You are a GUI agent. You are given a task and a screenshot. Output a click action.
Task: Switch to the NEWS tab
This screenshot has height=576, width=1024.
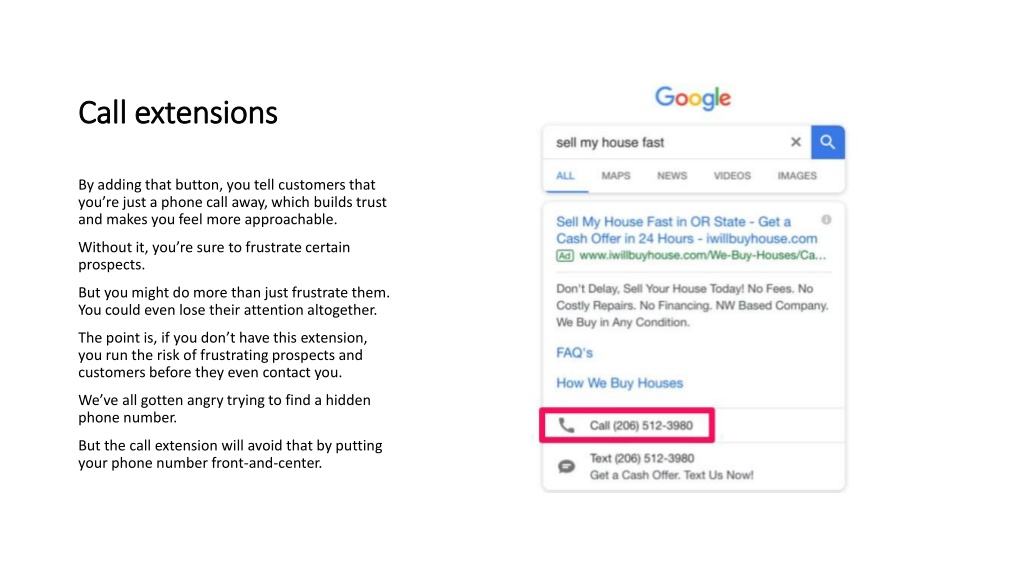(672, 176)
